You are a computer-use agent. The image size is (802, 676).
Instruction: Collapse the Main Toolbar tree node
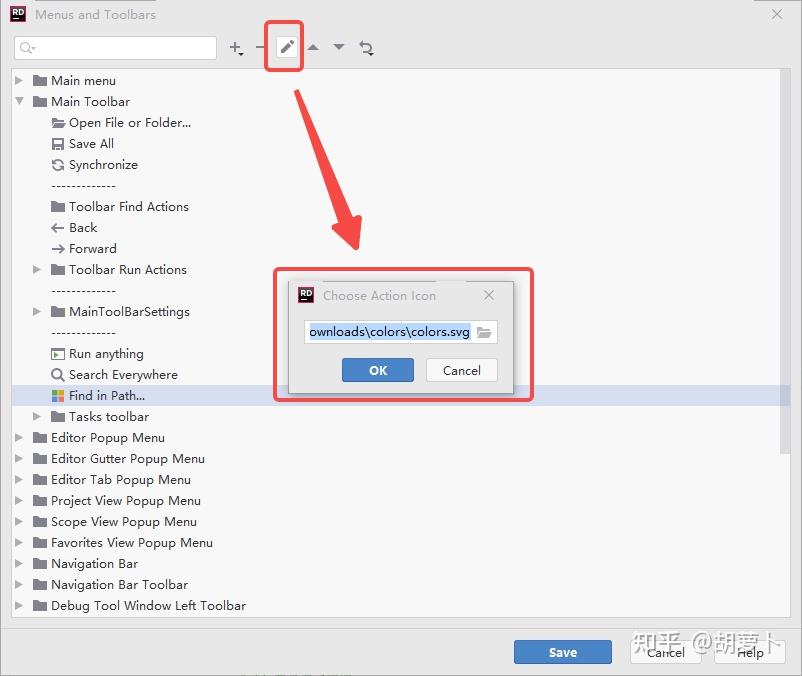[x=19, y=101]
